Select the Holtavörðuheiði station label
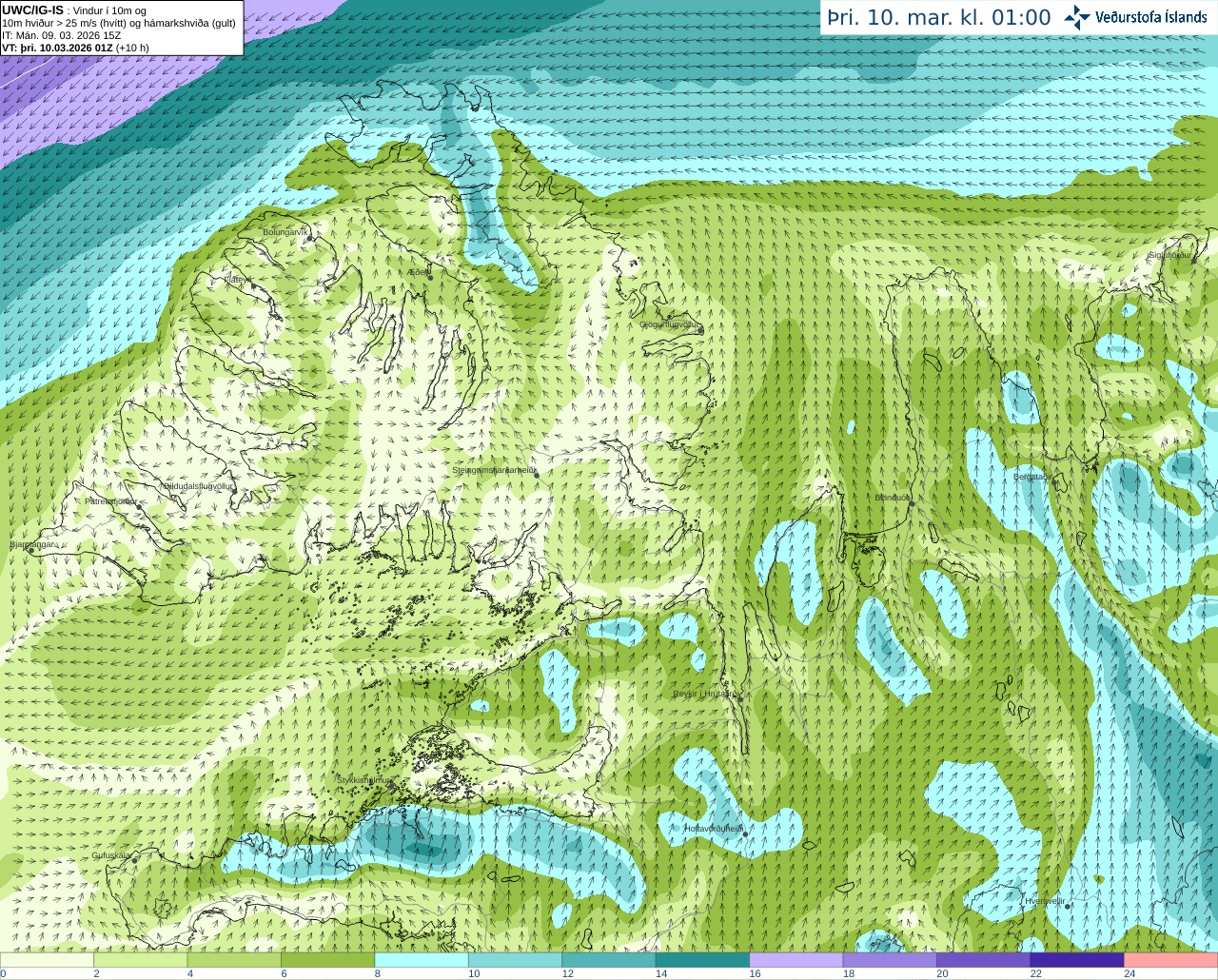 point(715,829)
